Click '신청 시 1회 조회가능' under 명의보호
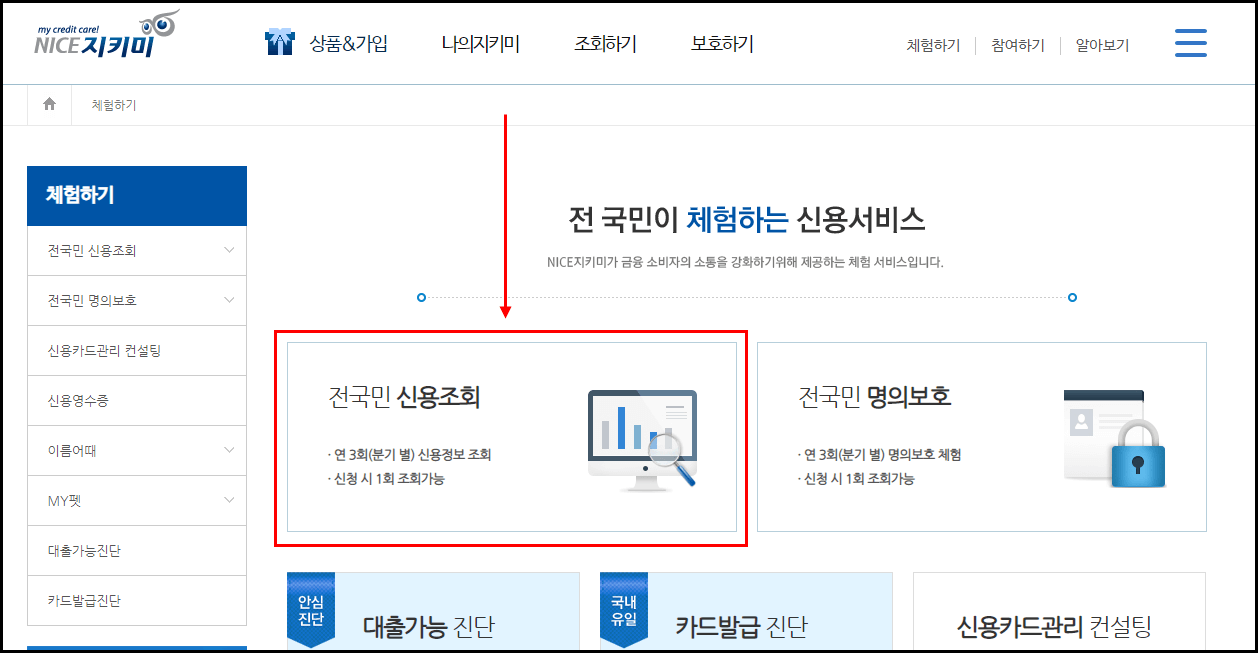 click(x=856, y=479)
